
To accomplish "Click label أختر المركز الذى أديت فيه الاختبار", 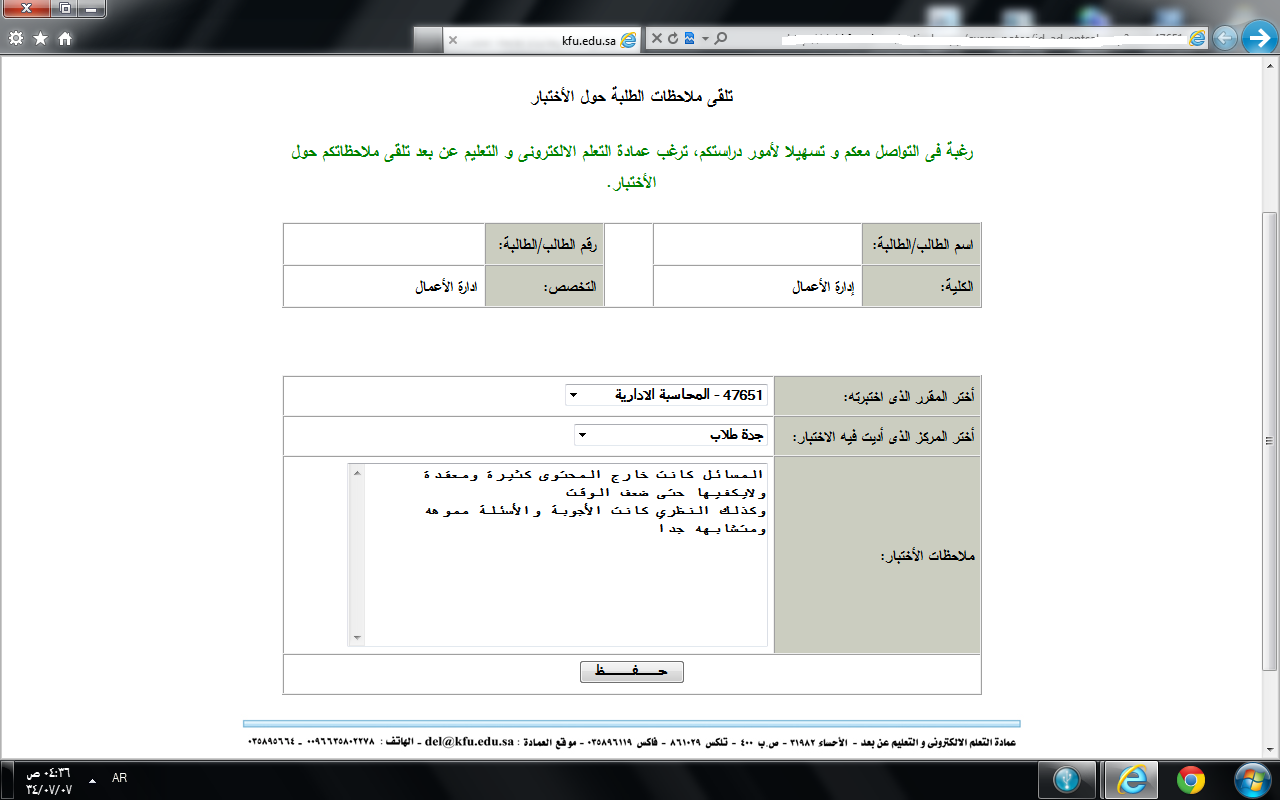I will pos(884,437).
